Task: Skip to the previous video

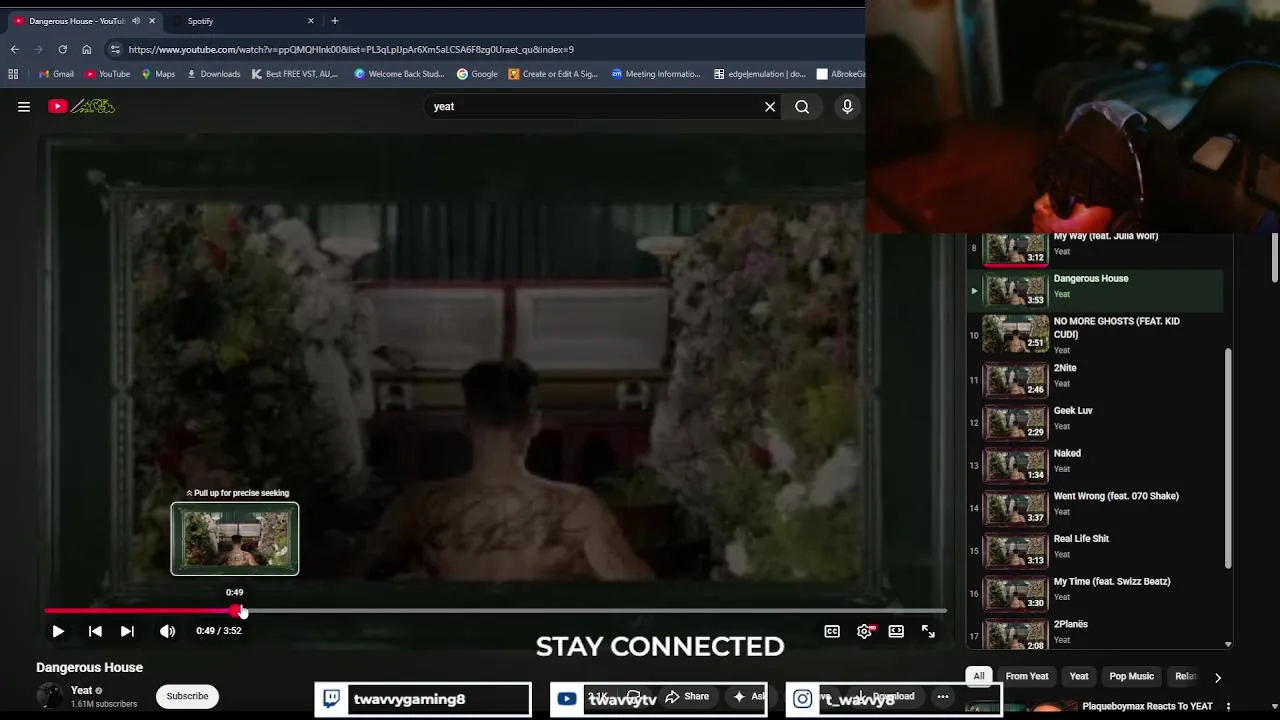Action: 95,631
